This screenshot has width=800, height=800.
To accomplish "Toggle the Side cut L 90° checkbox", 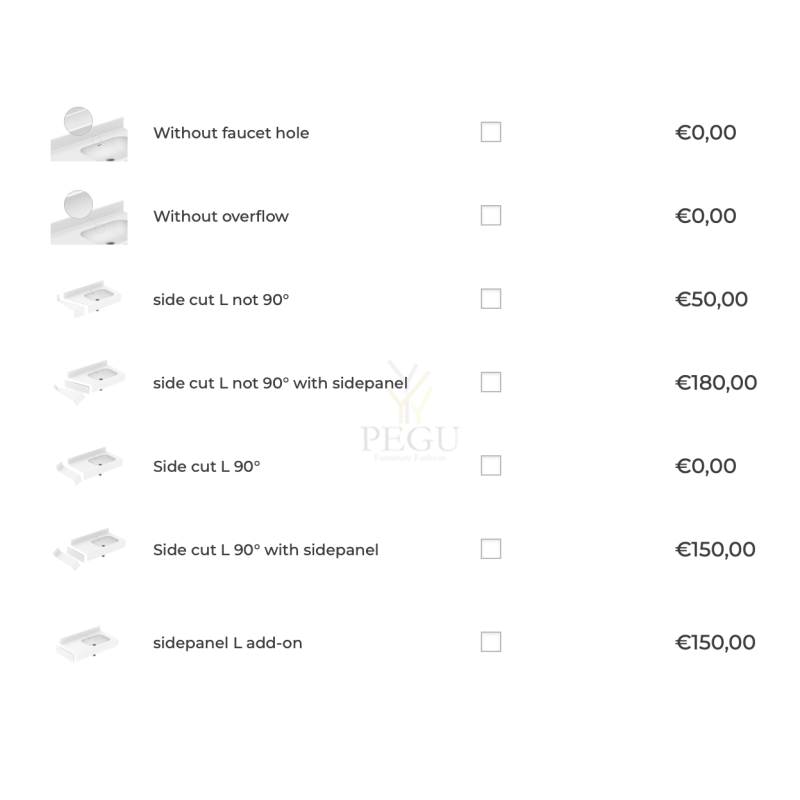I will [490, 465].
